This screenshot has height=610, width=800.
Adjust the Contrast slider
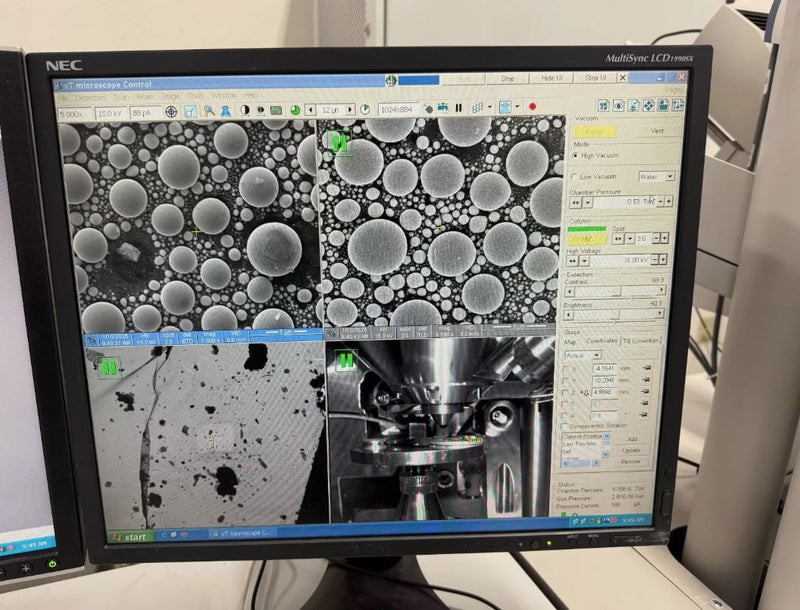tap(616, 291)
